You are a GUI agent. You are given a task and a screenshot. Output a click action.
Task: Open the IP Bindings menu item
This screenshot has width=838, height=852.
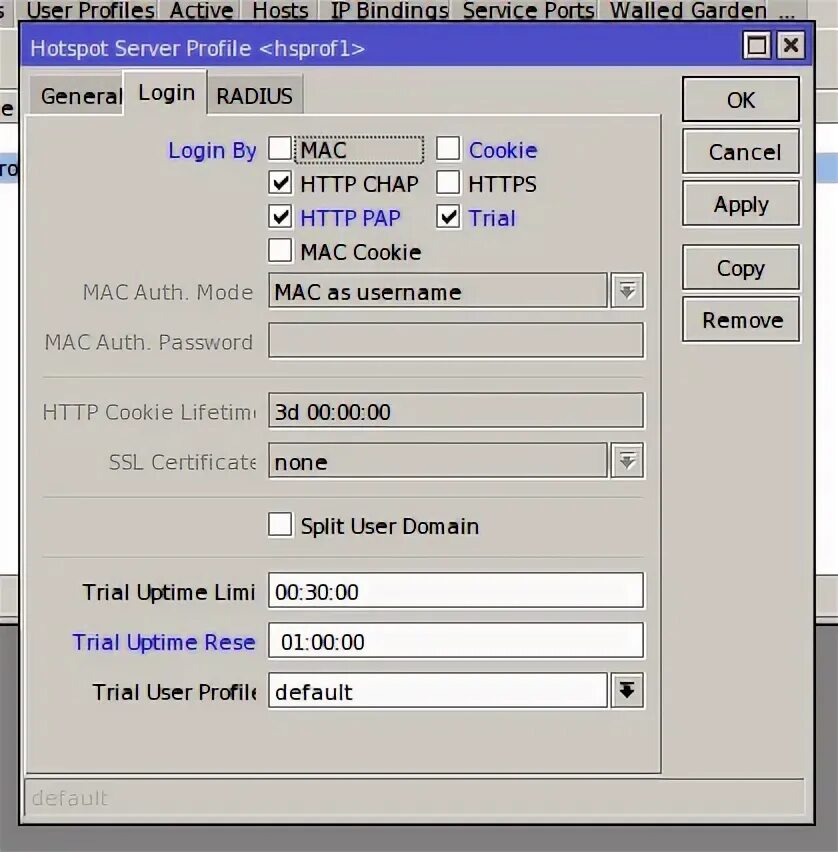tap(386, 11)
